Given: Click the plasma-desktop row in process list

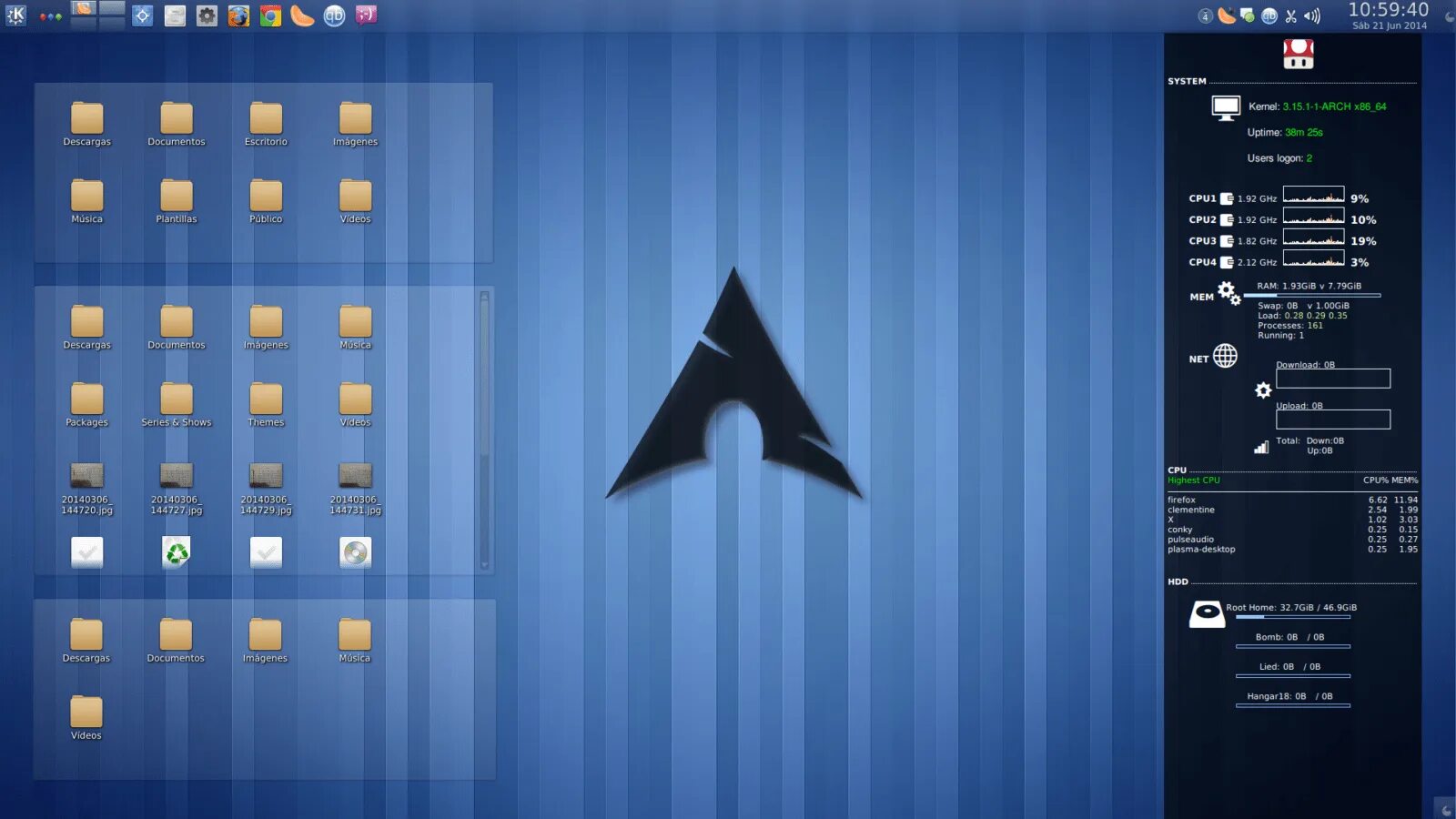Looking at the screenshot, I should tap(1292, 549).
